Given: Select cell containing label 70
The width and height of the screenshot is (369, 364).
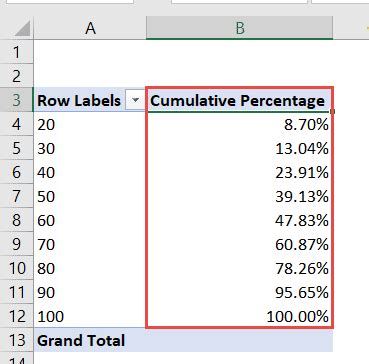Looking at the screenshot, I should tap(90, 244).
